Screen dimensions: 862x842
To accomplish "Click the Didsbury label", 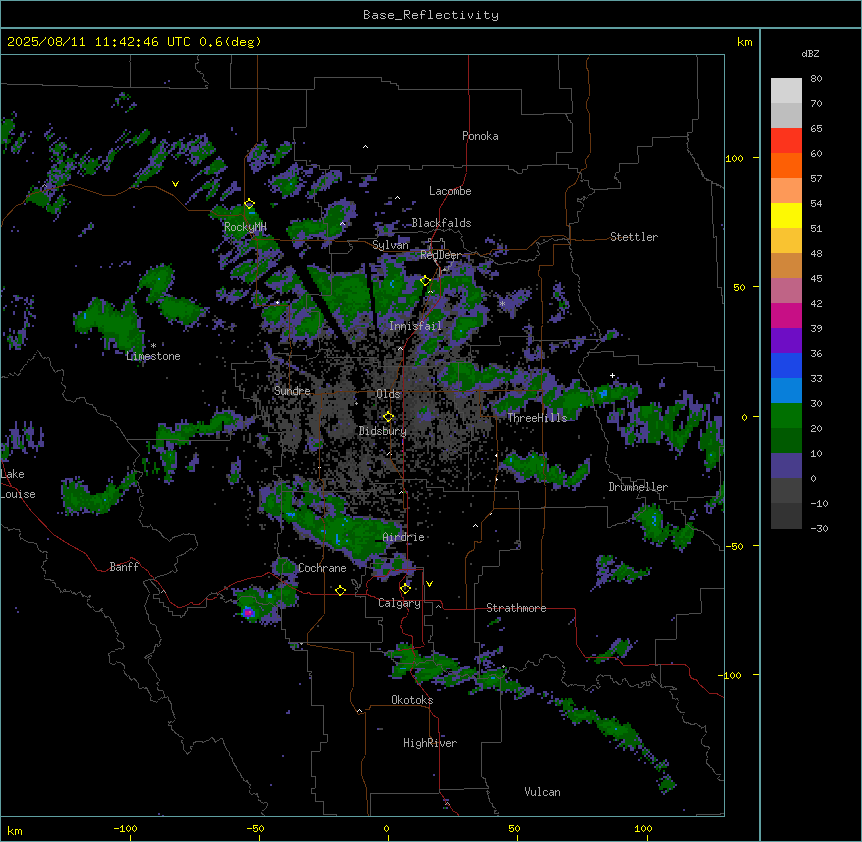I will [383, 431].
